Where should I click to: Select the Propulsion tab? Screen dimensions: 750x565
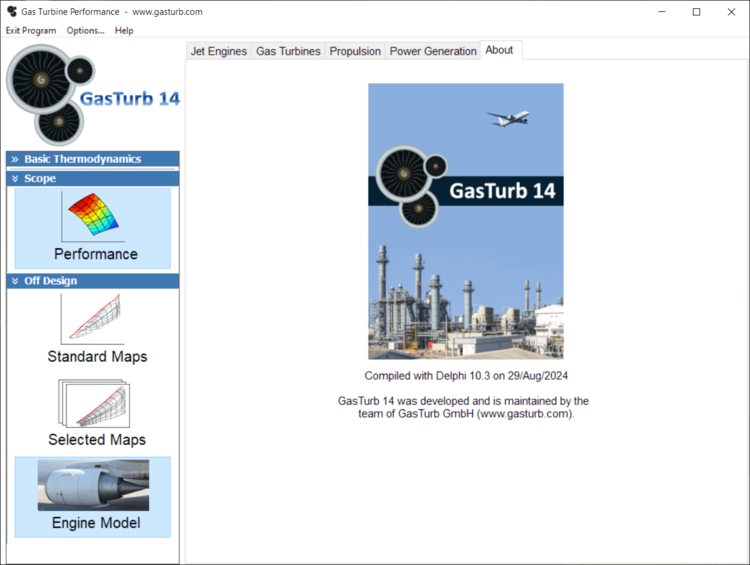coord(355,51)
